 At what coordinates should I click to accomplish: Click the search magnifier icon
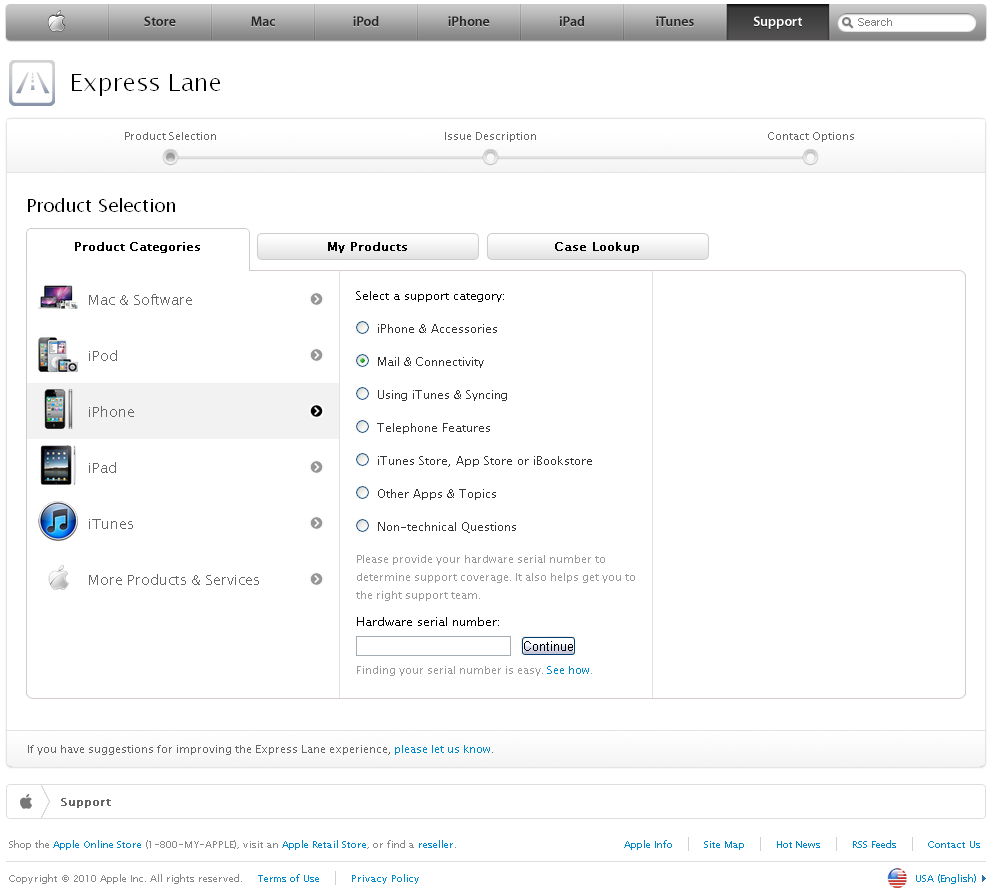847,23
